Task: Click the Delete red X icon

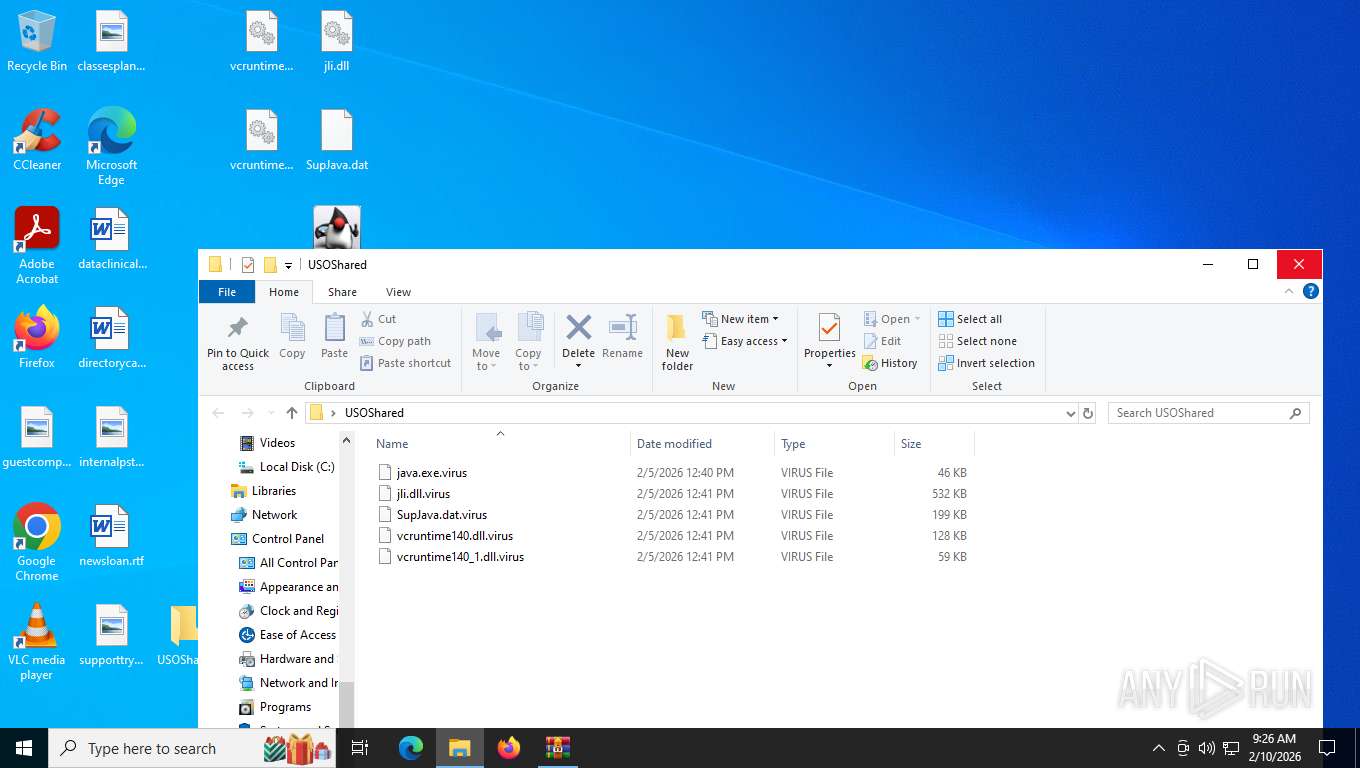Action: point(578,327)
